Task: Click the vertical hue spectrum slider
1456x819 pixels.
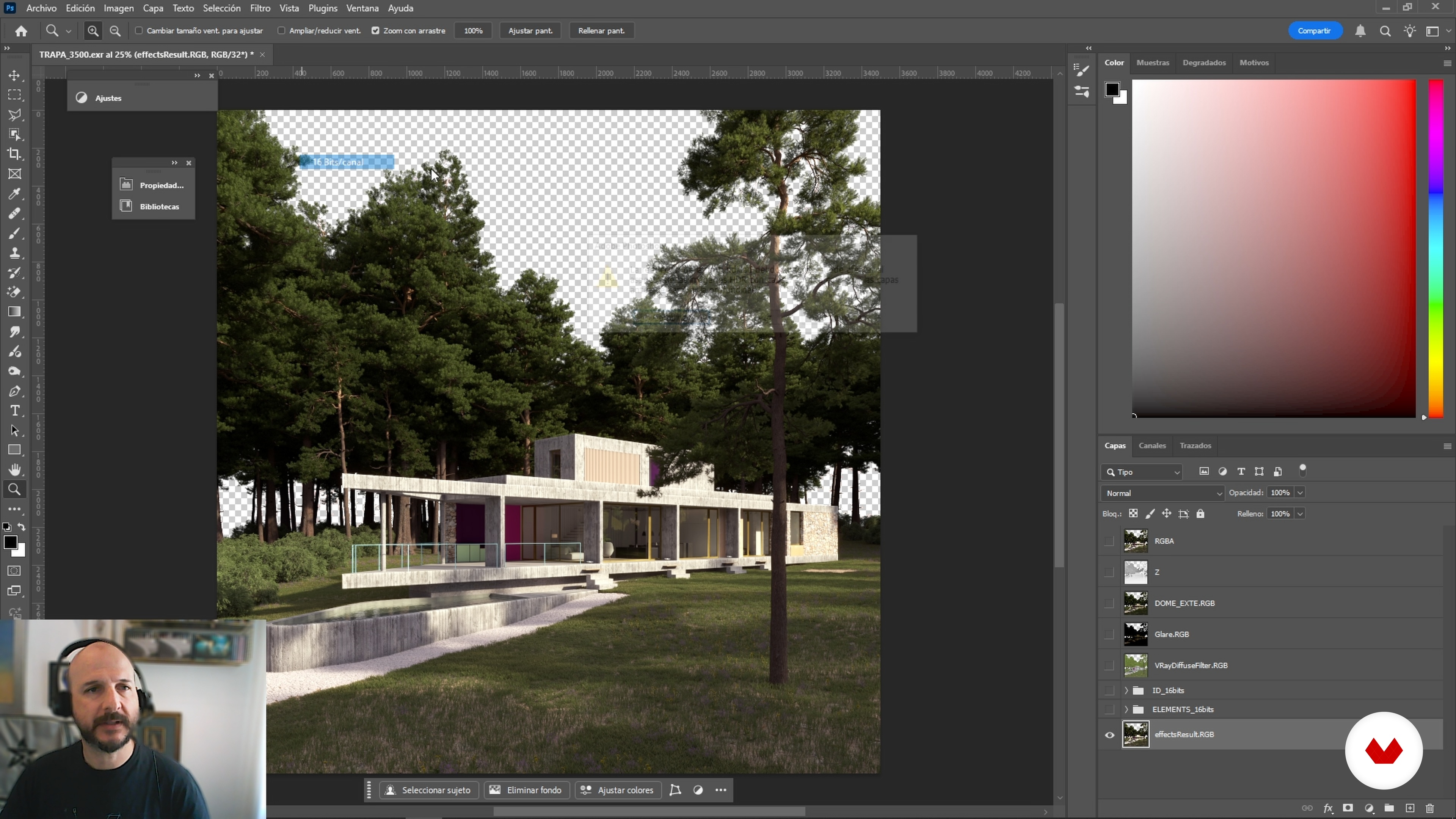Action: point(1436,249)
